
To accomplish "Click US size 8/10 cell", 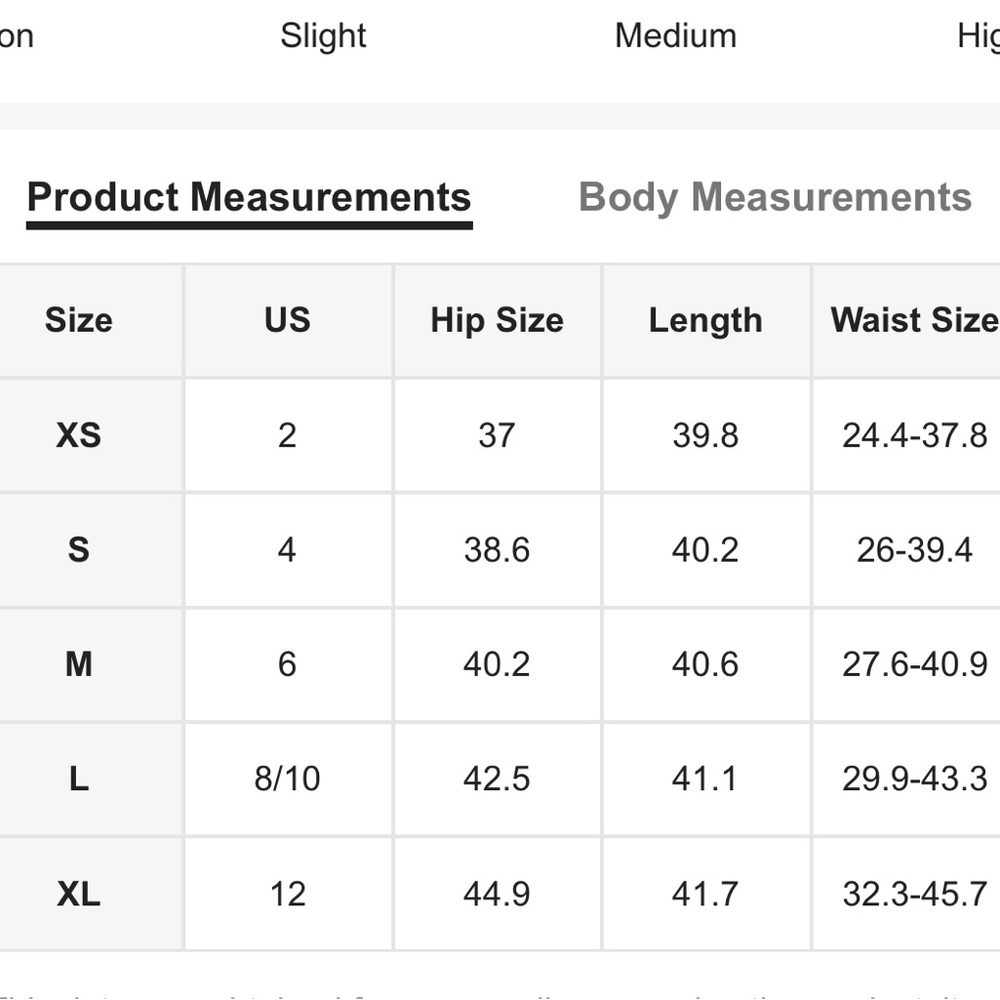I will 287,778.
